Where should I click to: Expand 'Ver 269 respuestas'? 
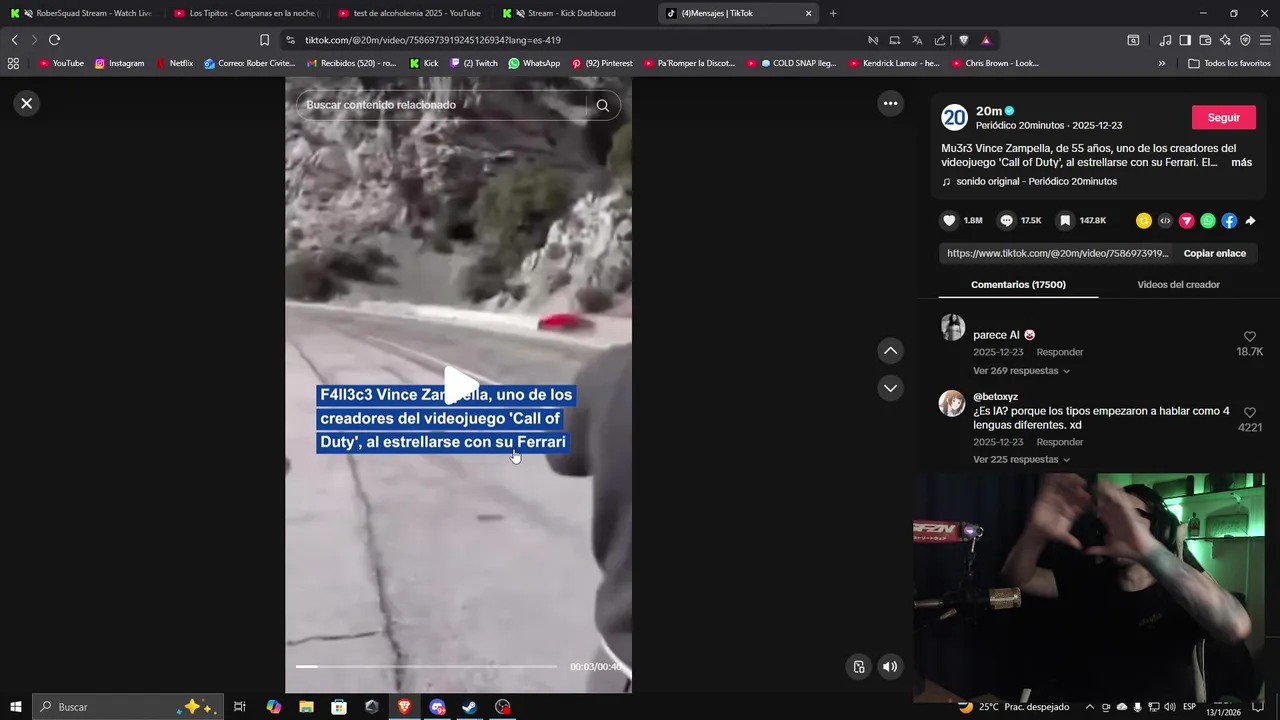point(1021,370)
